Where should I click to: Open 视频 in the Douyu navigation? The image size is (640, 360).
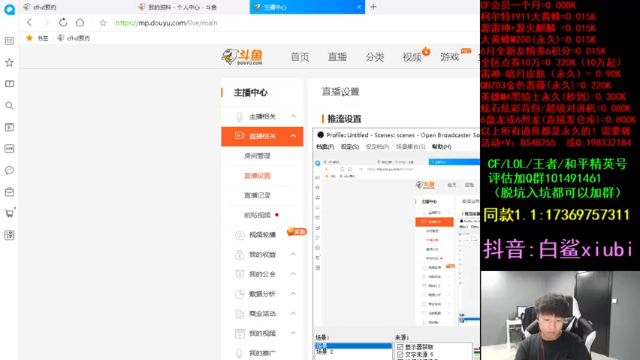coord(412,57)
